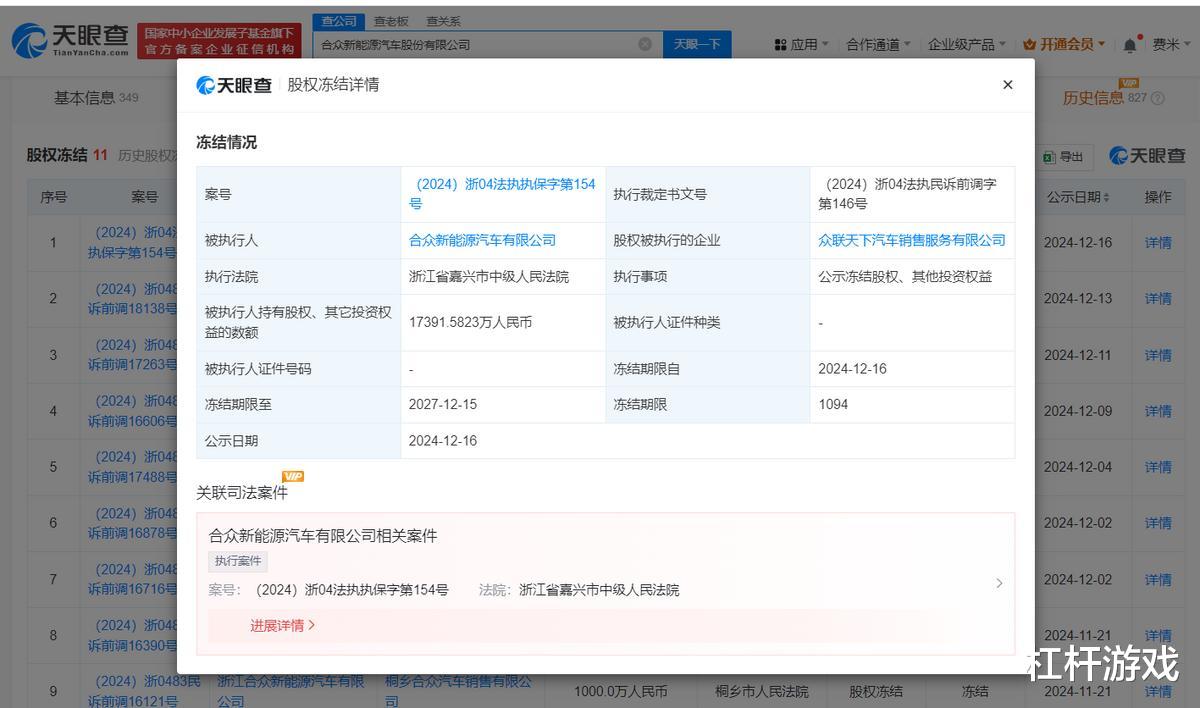Open 合众新能源汽车有限公司 company link
The width and height of the screenshot is (1200, 708).
[x=482, y=240]
